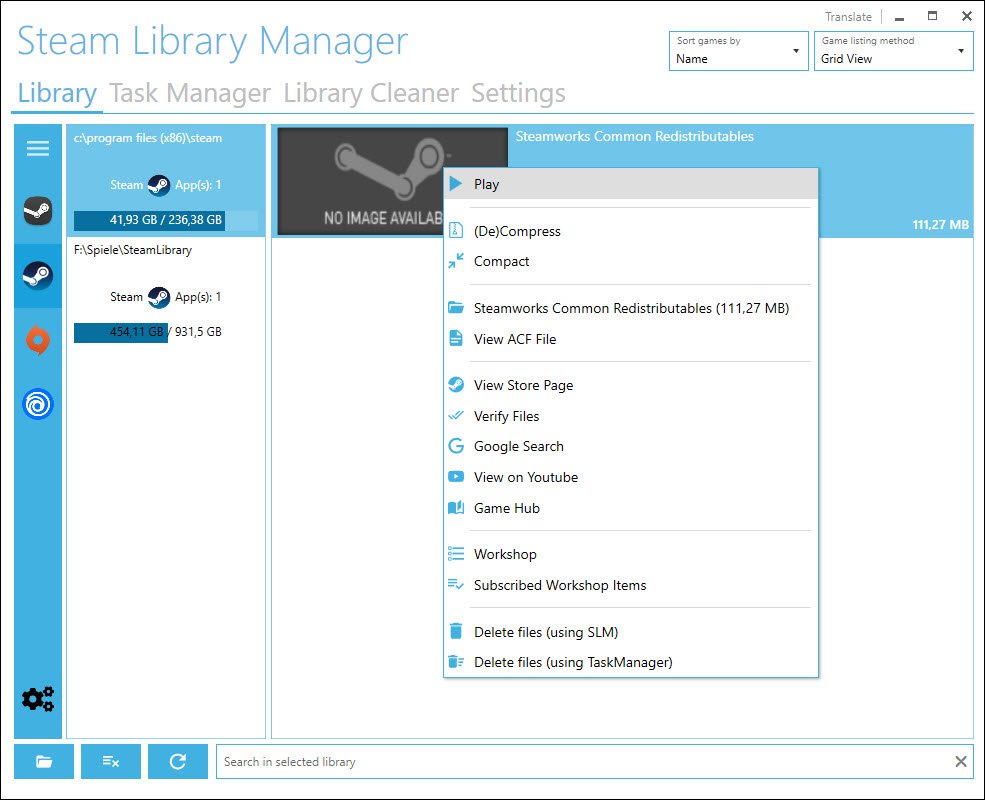985x800 pixels.
Task: Open the Game listing method dropdown
Action: [893, 51]
